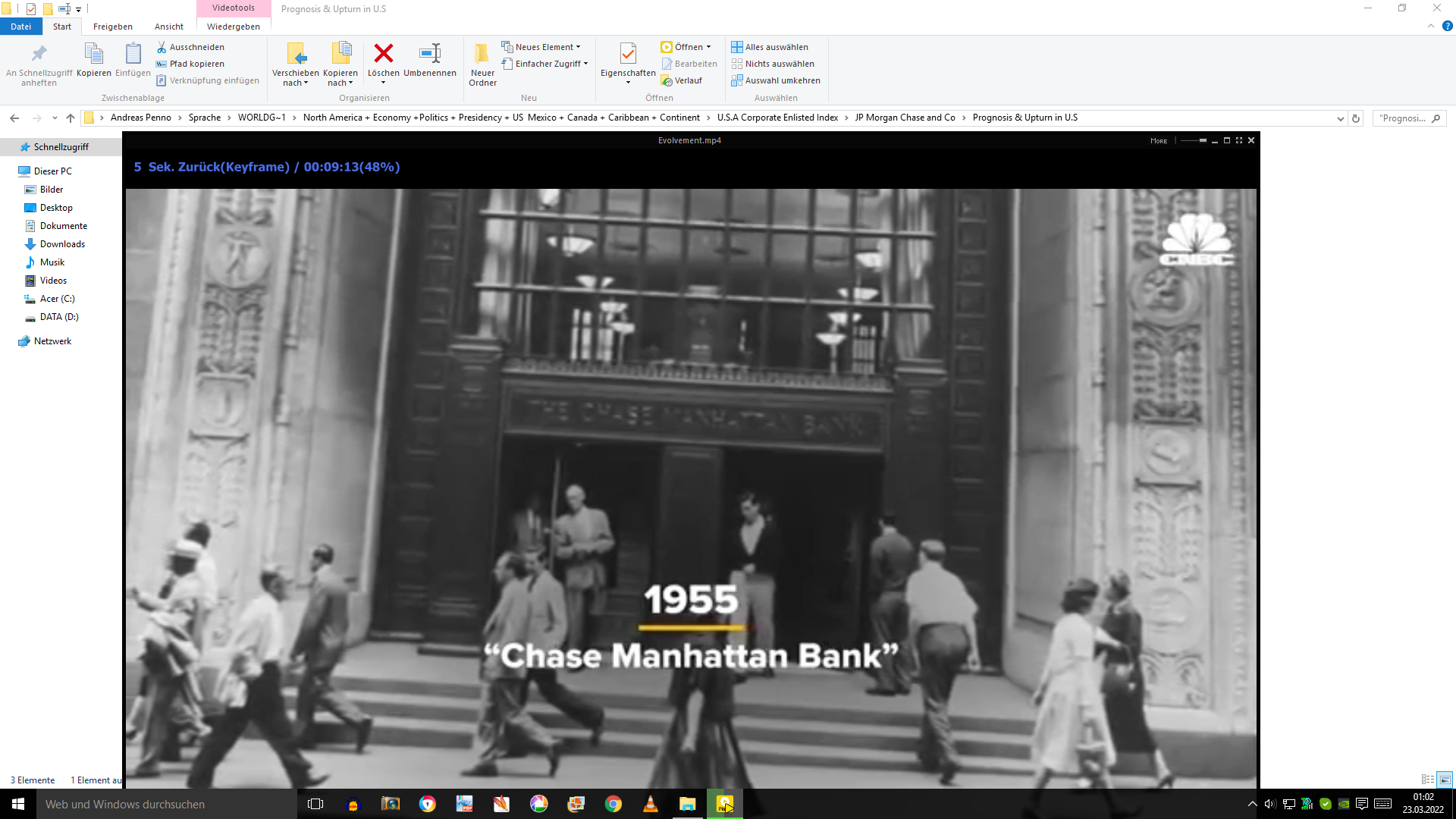Click Verlauf history button
Image resolution: width=1456 pixels, height=819 pixels.
(682, 80)
